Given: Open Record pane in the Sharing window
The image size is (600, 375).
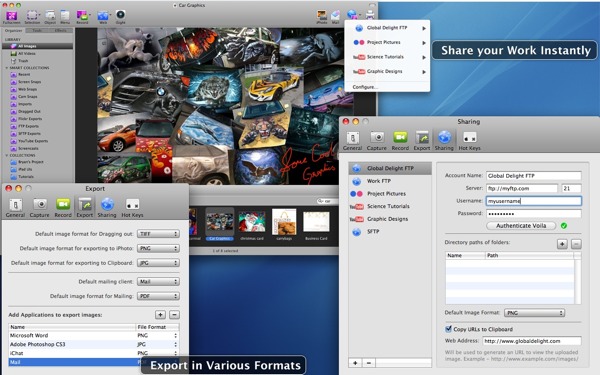Looking at the screenshot, I should coord(400,141).
